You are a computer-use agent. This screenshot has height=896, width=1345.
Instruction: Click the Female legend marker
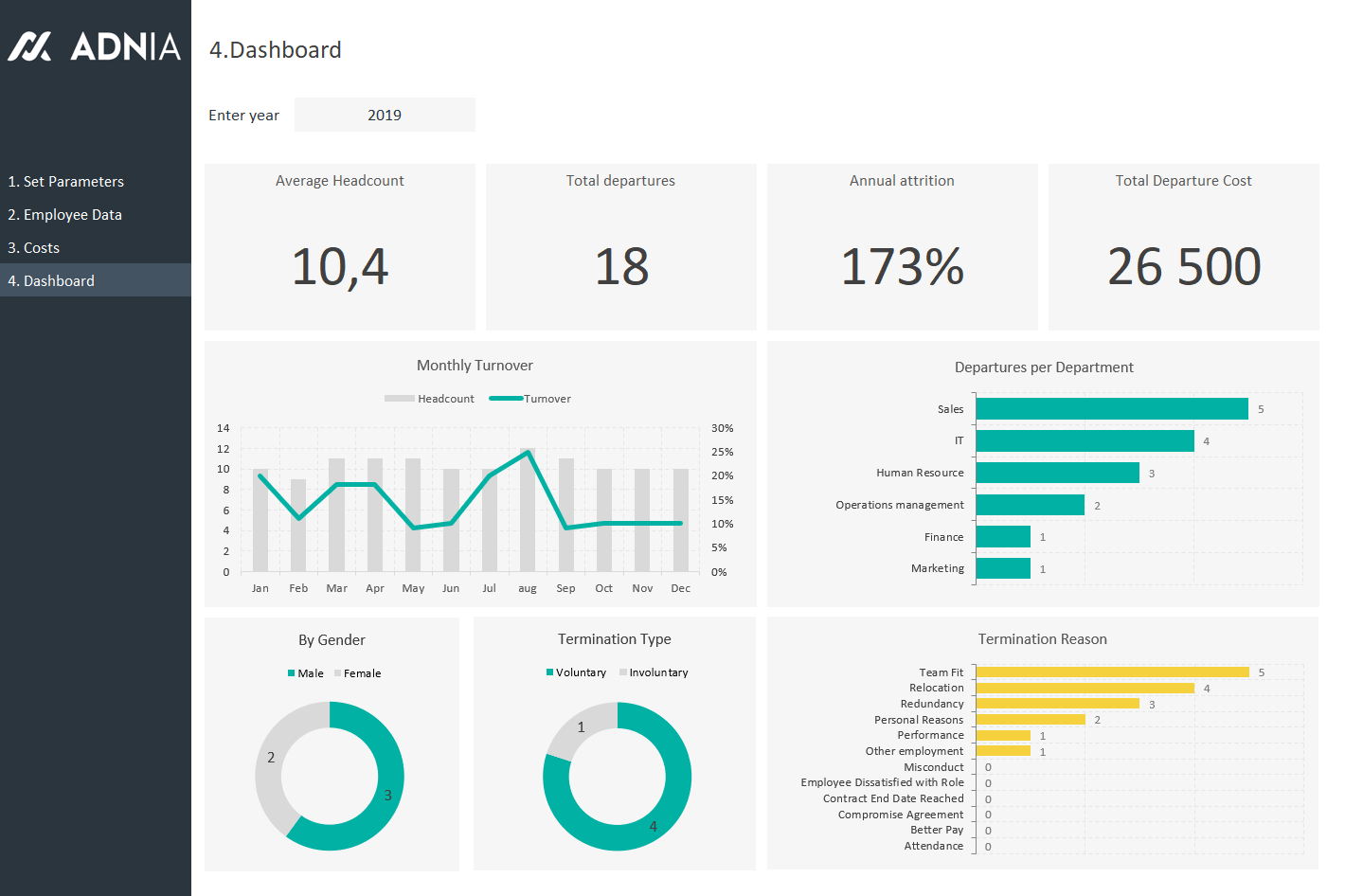point(337,673)
